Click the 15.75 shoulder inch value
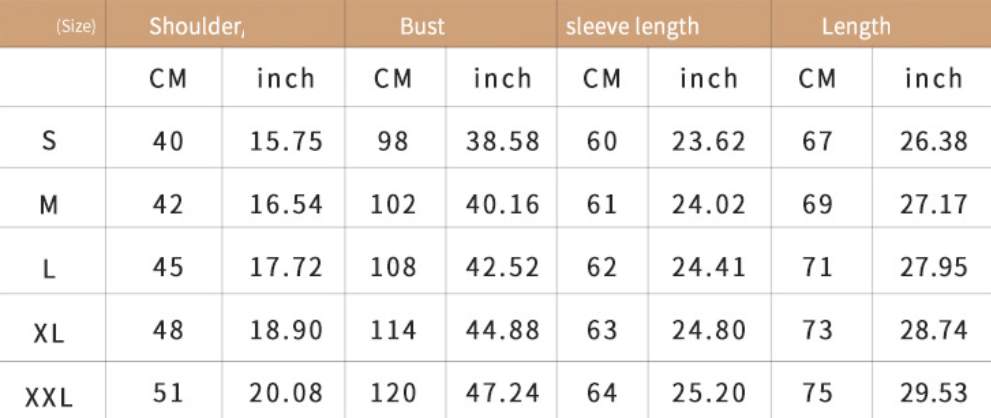This screenshot has width=991, height=418. 286,142
